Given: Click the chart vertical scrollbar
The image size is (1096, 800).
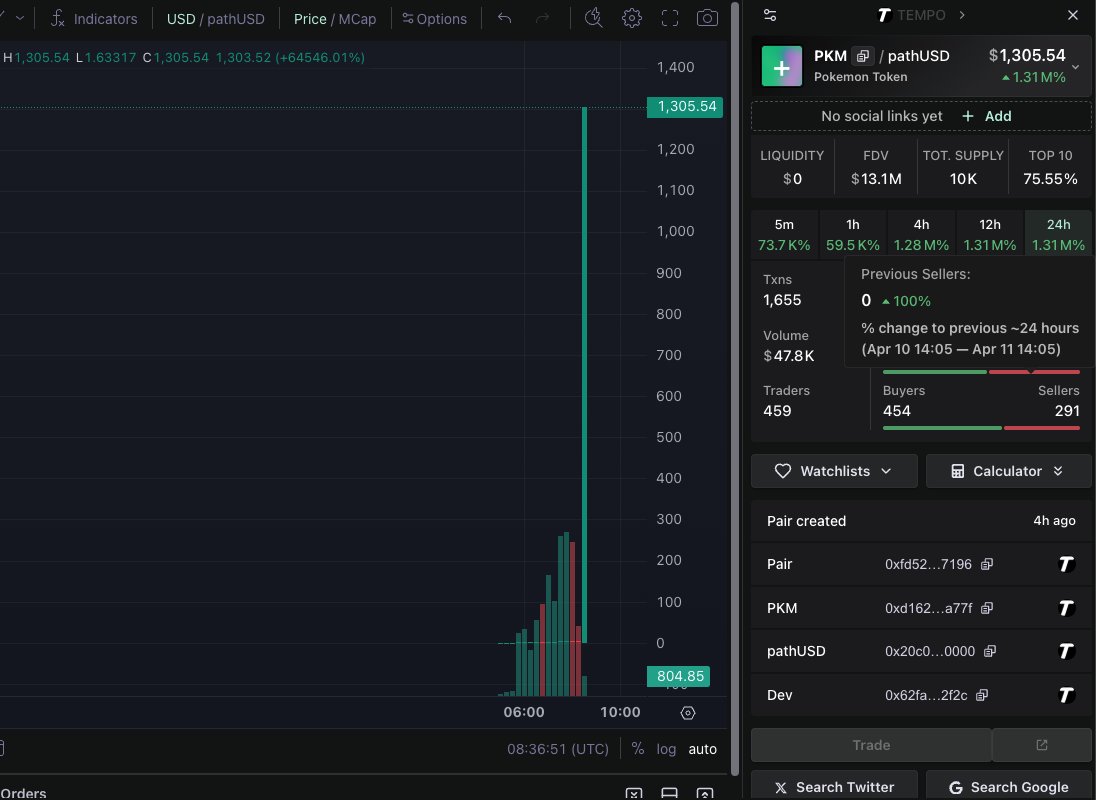Looking at the screenshot, I should pyautogui.click(x=735, y=388).
